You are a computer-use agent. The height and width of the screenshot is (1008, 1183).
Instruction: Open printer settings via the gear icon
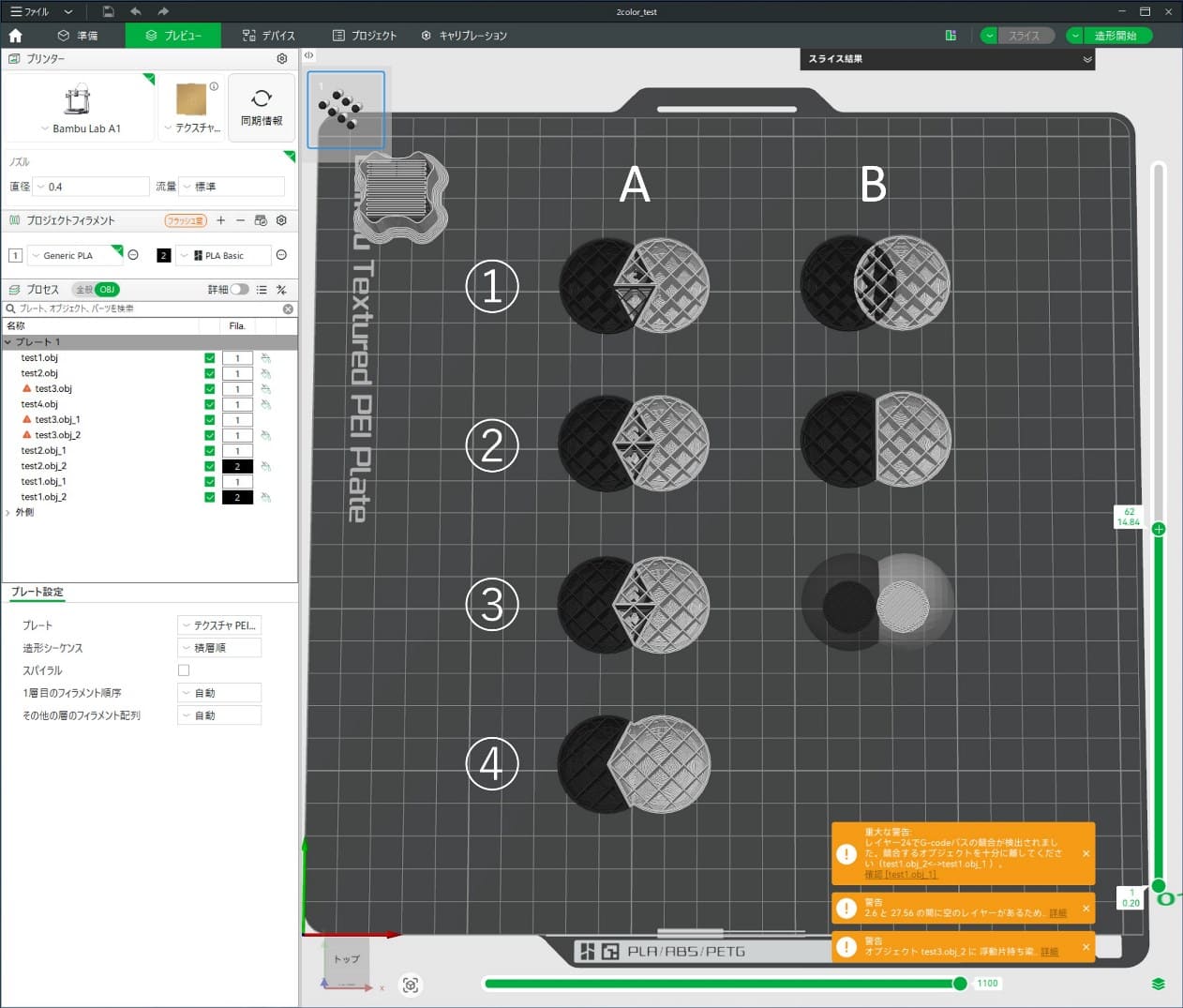point(282,58)
